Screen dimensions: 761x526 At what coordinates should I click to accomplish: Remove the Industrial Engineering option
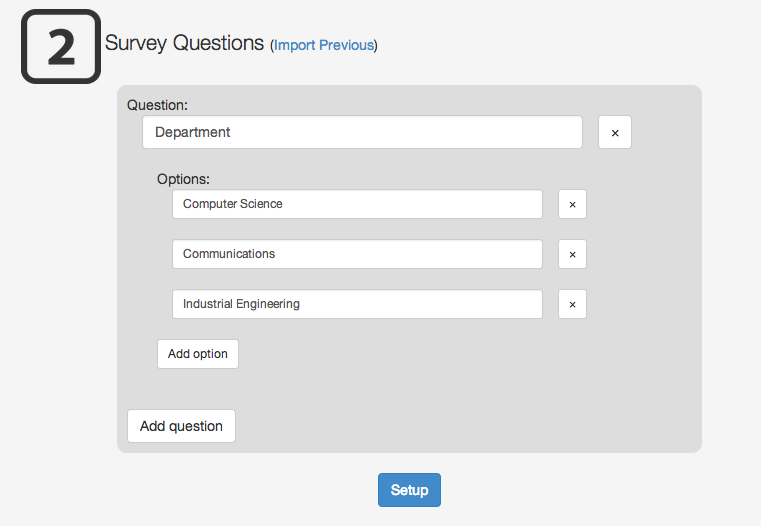tap(572, 304)
